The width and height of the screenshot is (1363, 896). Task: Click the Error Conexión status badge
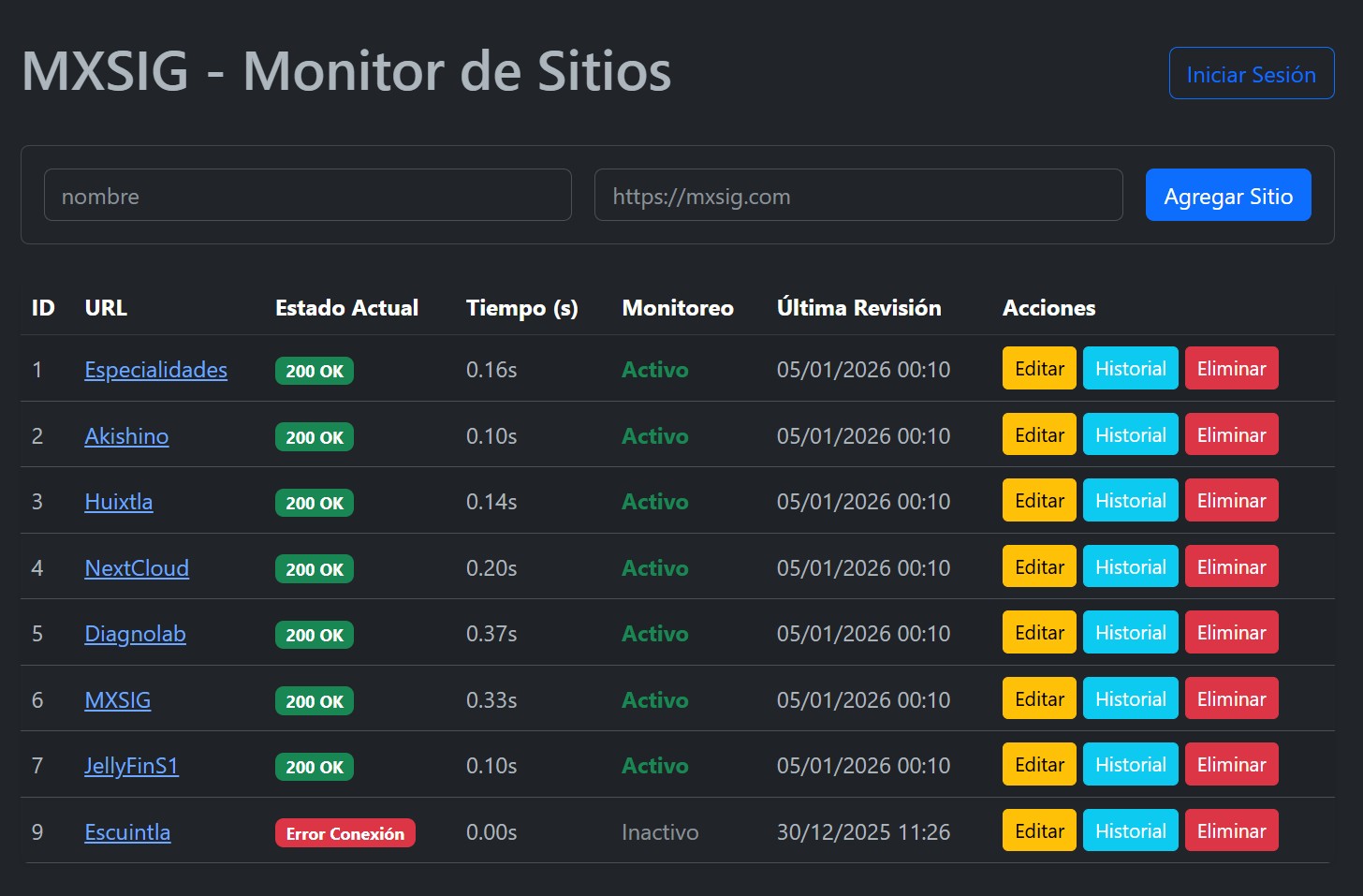[x=344, y=832]
